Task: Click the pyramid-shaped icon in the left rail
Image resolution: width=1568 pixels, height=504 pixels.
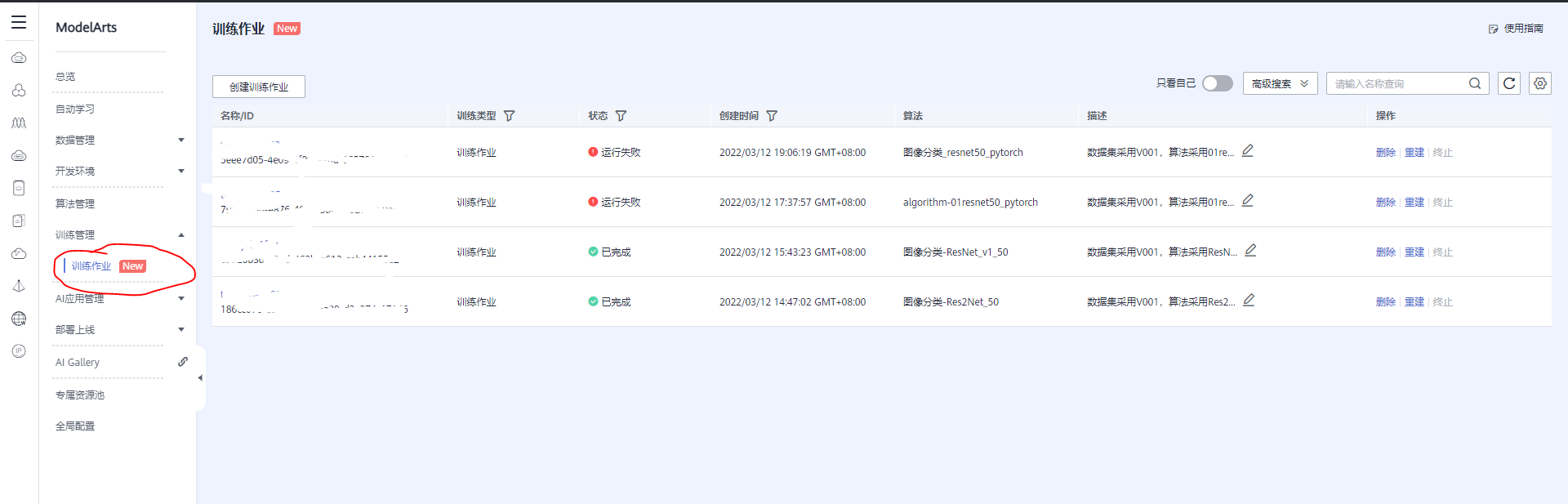Action: [19, 286]
